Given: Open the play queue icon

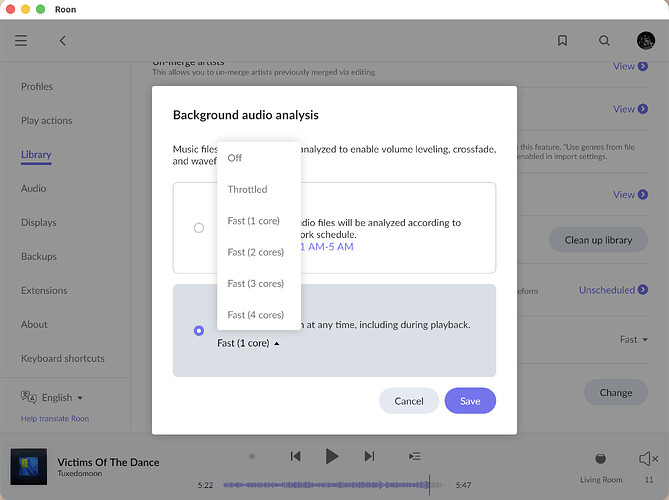Looking at the screenshot, I should pyautogui.click(x=414, y=456).
